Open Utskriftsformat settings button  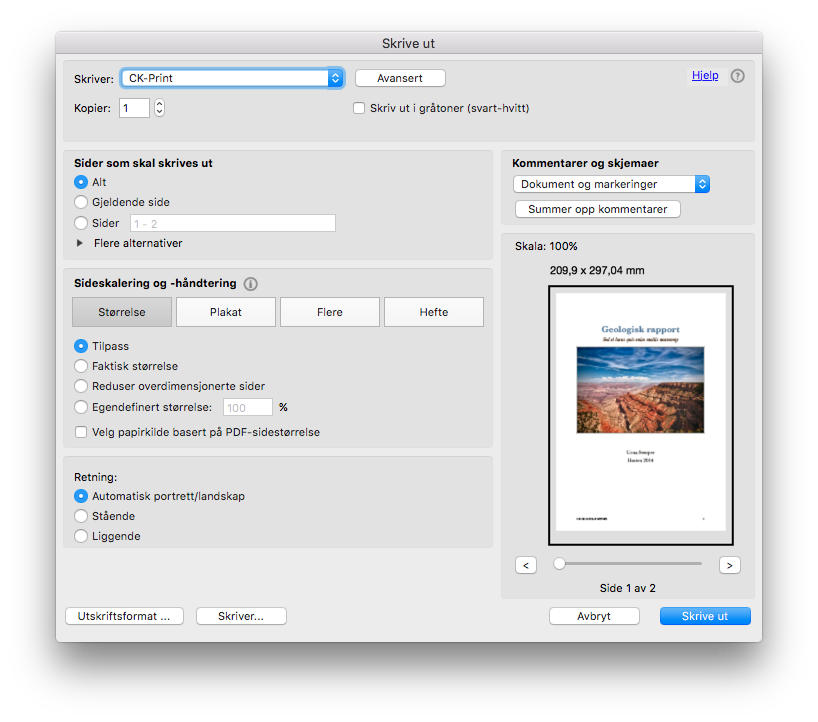click(124, 616)
